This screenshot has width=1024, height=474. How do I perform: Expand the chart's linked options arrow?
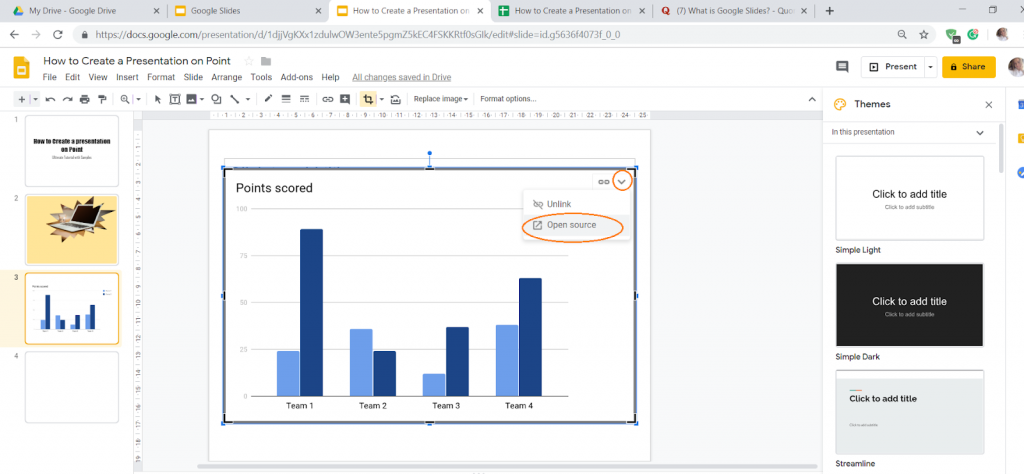[x=622, y=181]
